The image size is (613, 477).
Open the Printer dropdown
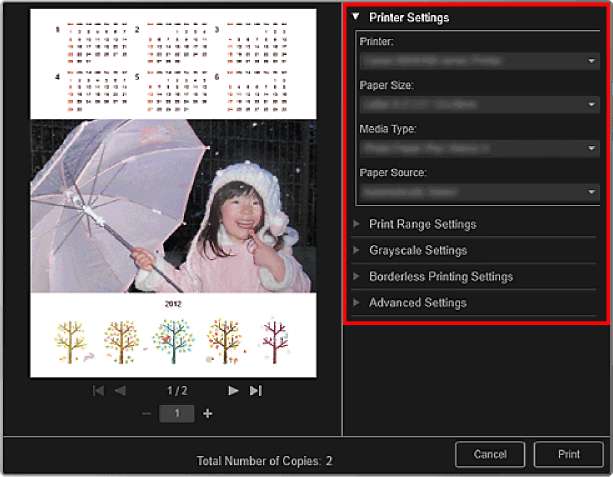click(x=479, y=61)
